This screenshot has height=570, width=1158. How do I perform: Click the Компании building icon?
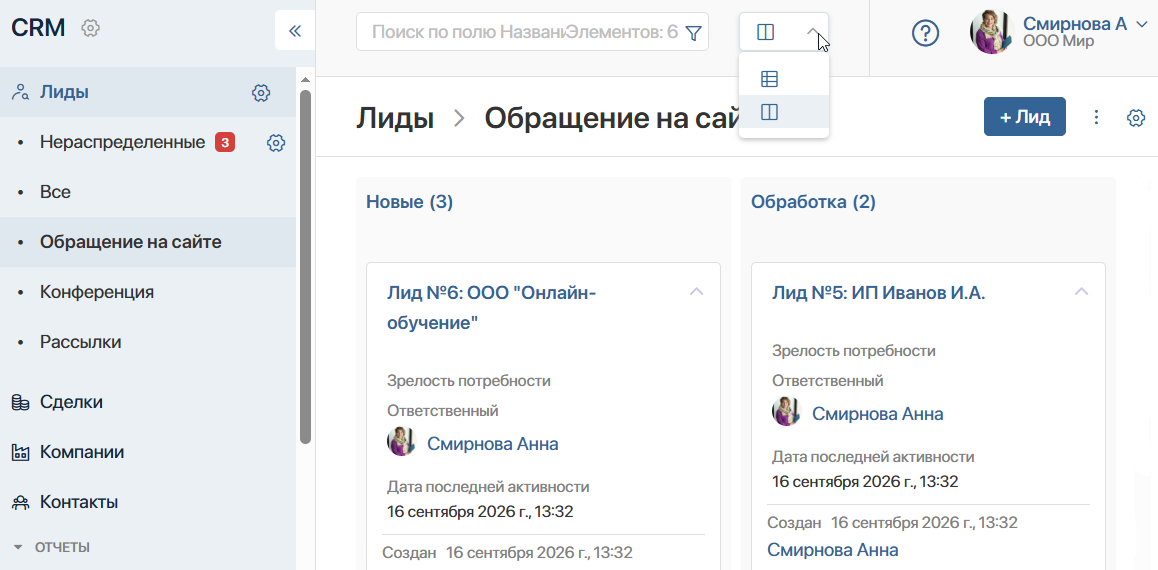(x=20, y=453)
